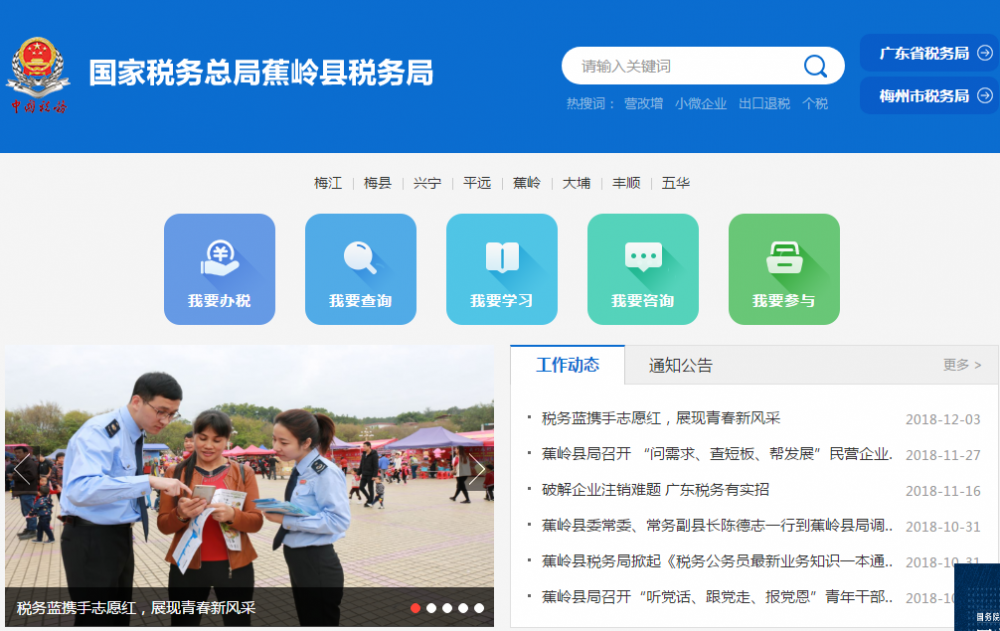Viewport: 1000px width, 631px height.
Task: Switch to the 工作动态 tab
Action: point(567,365)
